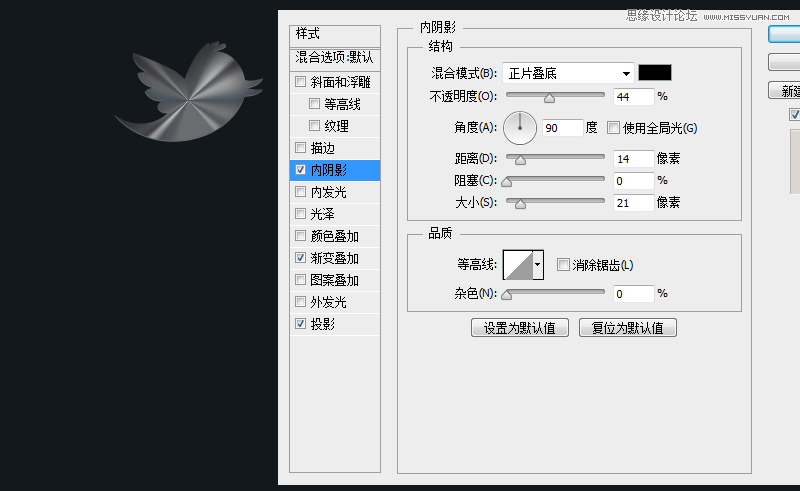Screen dimensions: 800x491
Task: Click the 大小 value field showing 21
Action: [633, 203]
